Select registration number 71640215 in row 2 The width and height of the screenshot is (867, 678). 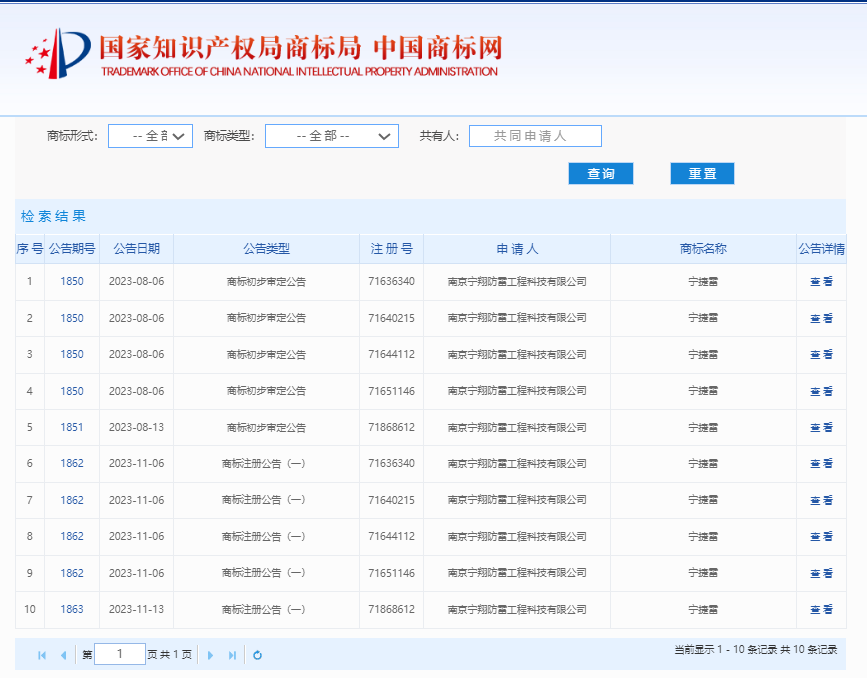(391, 319)
